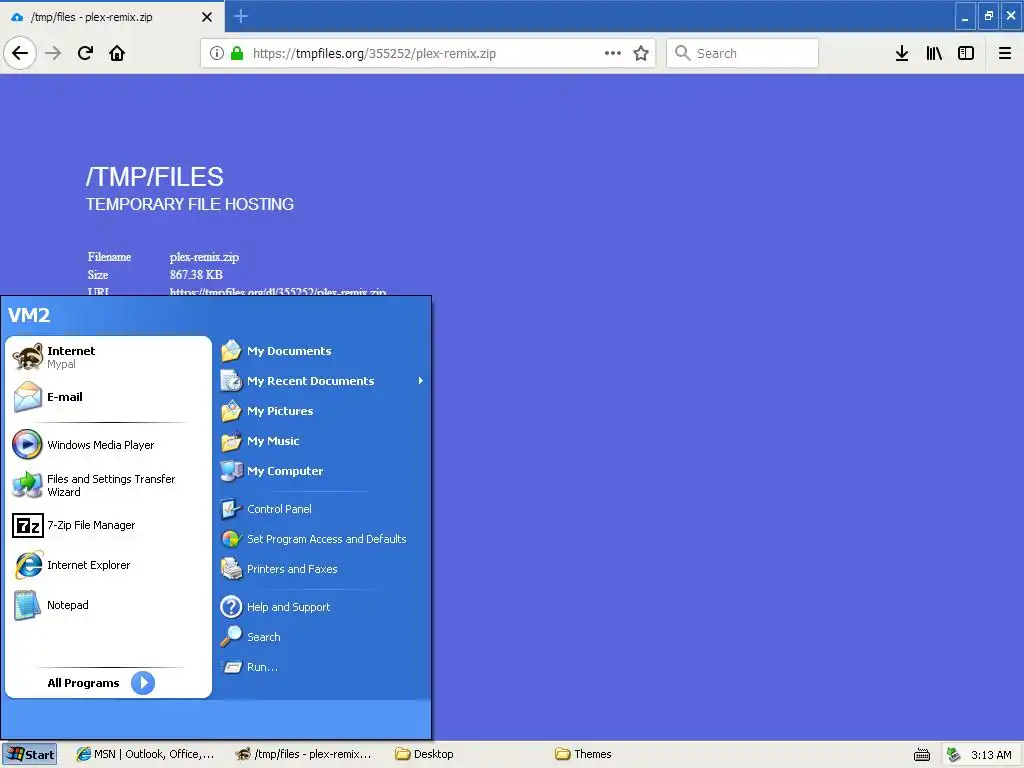This screenshot has height=768, width=1024.
Task: Open Printers and Faxes
Action: coord(323,569)
